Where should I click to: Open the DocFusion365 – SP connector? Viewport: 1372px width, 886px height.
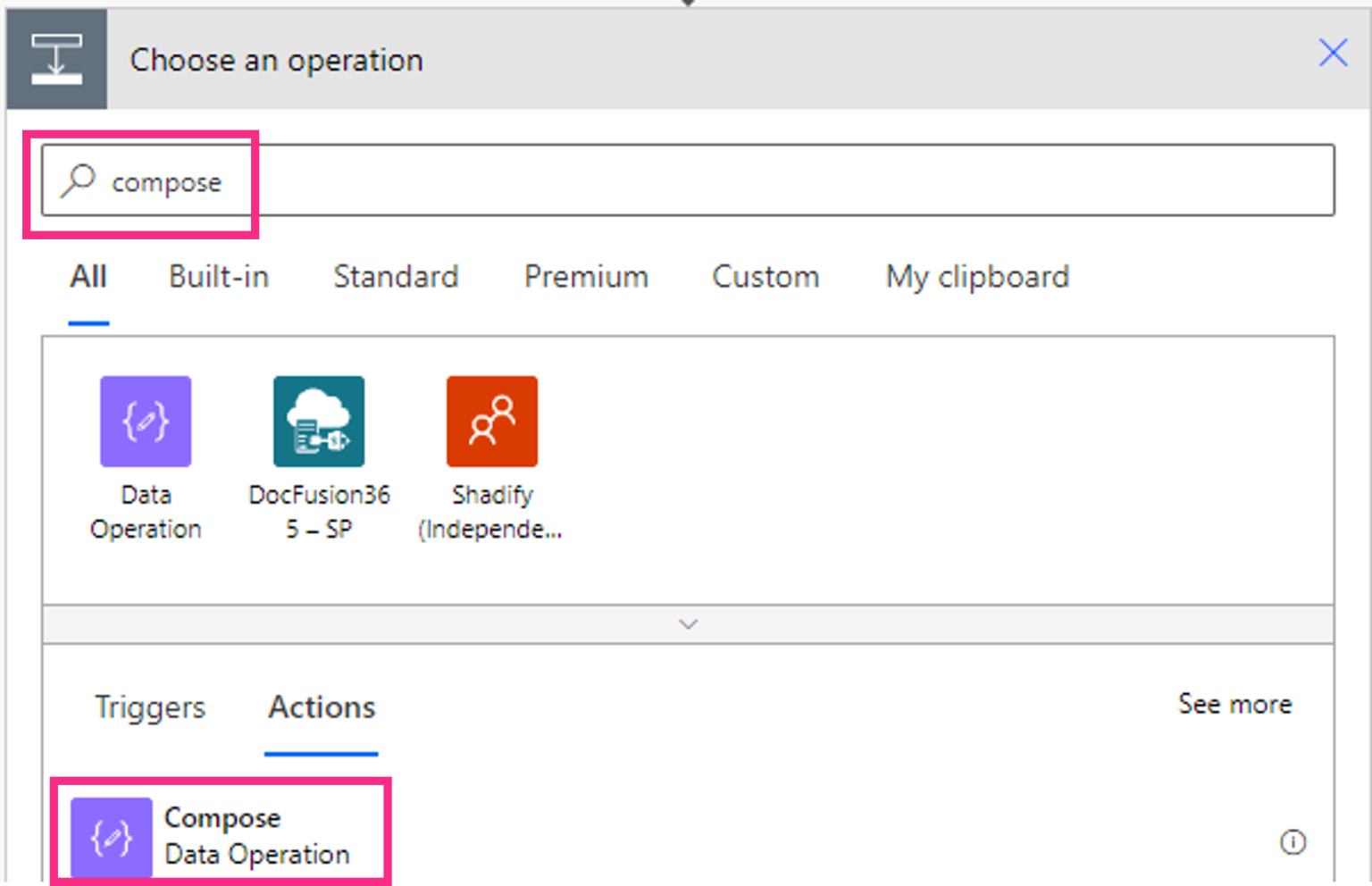[319, 421]
